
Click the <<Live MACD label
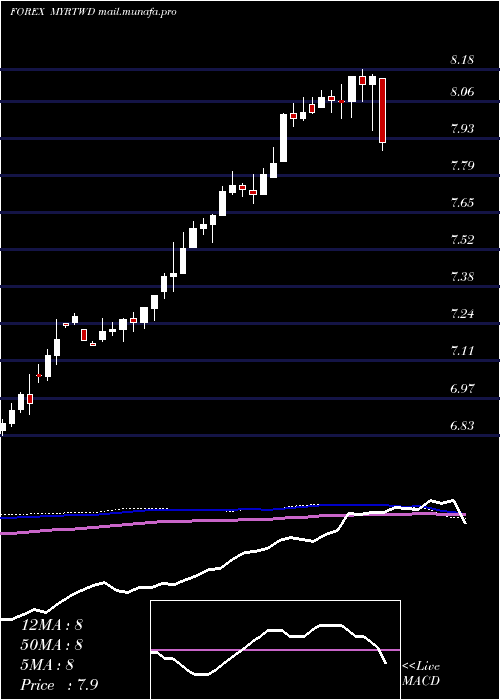[x=421, y=674]
